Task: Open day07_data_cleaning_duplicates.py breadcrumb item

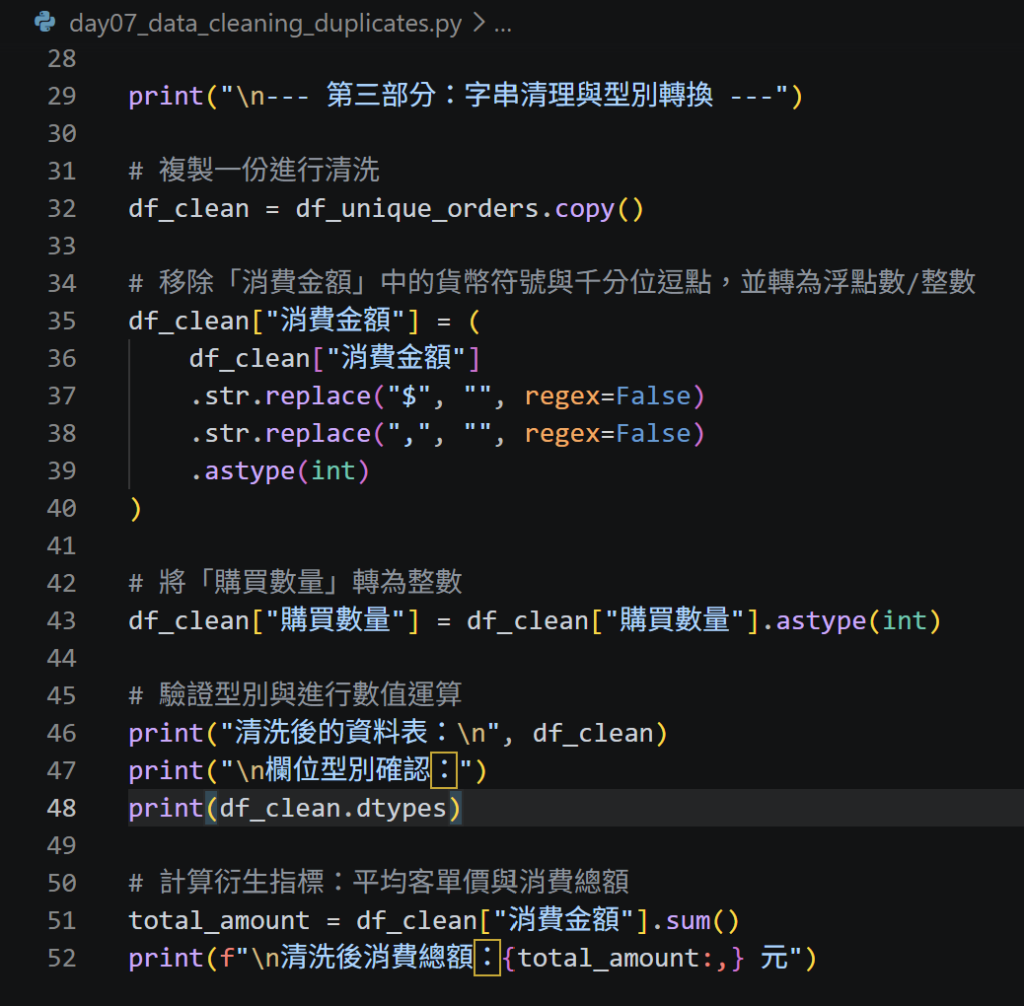Action: click(x=265, y=24)
